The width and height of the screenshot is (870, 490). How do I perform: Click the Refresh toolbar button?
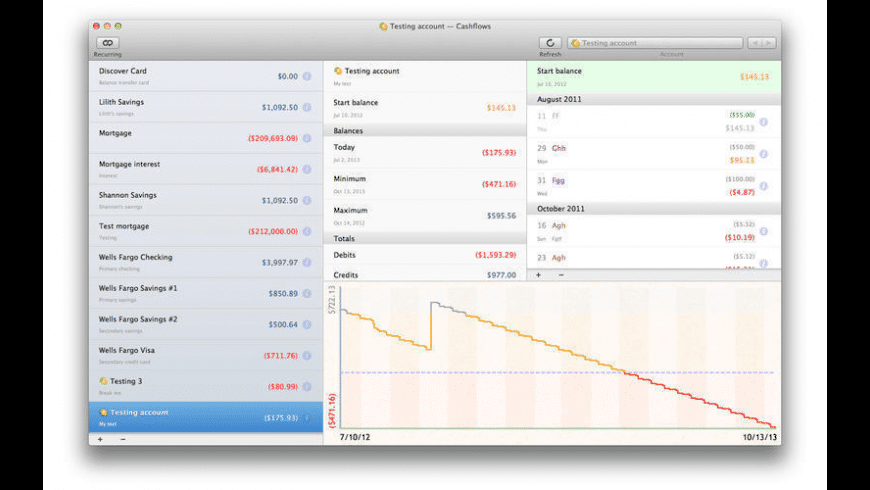(x=550, y=43)
